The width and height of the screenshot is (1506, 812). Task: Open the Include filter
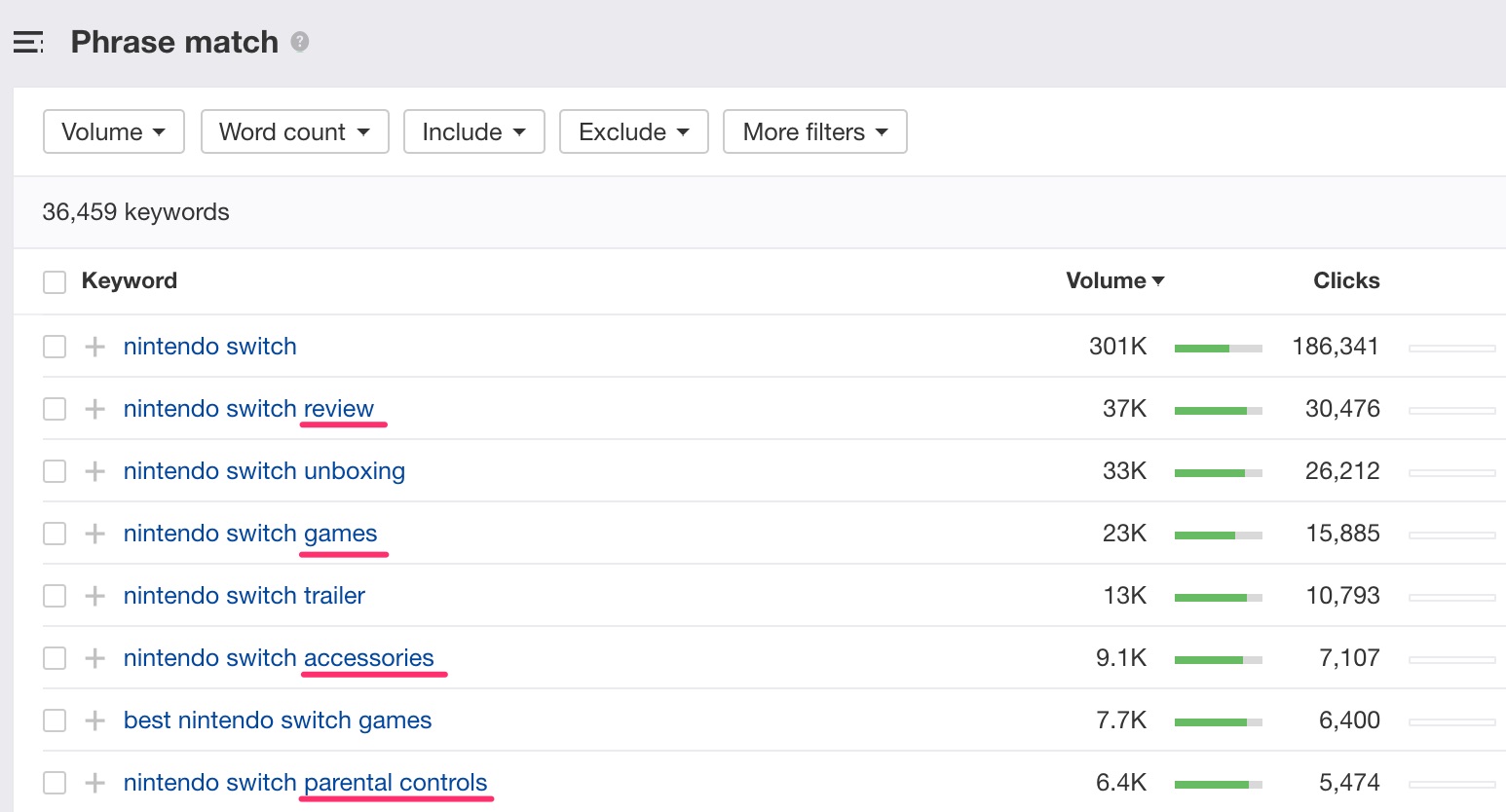pyautogui.click(x=473, y=131)
